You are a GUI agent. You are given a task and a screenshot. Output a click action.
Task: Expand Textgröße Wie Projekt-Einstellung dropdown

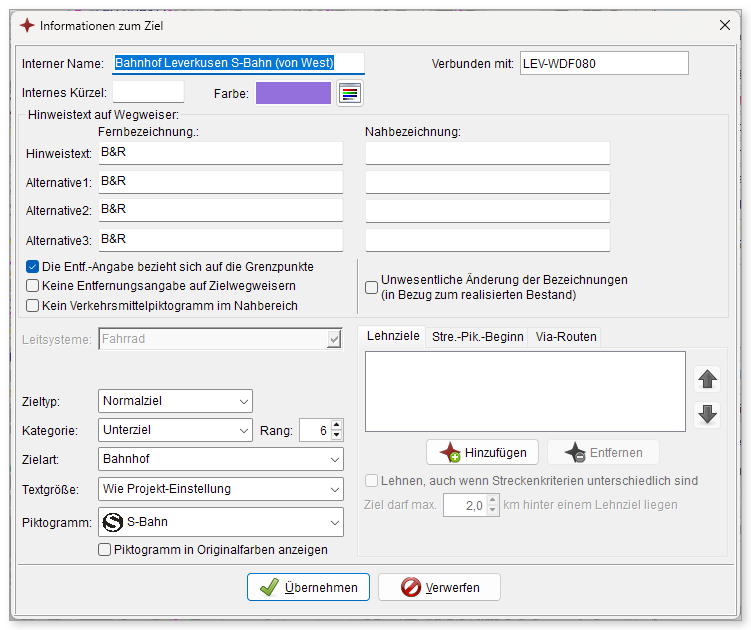point(335,490)
